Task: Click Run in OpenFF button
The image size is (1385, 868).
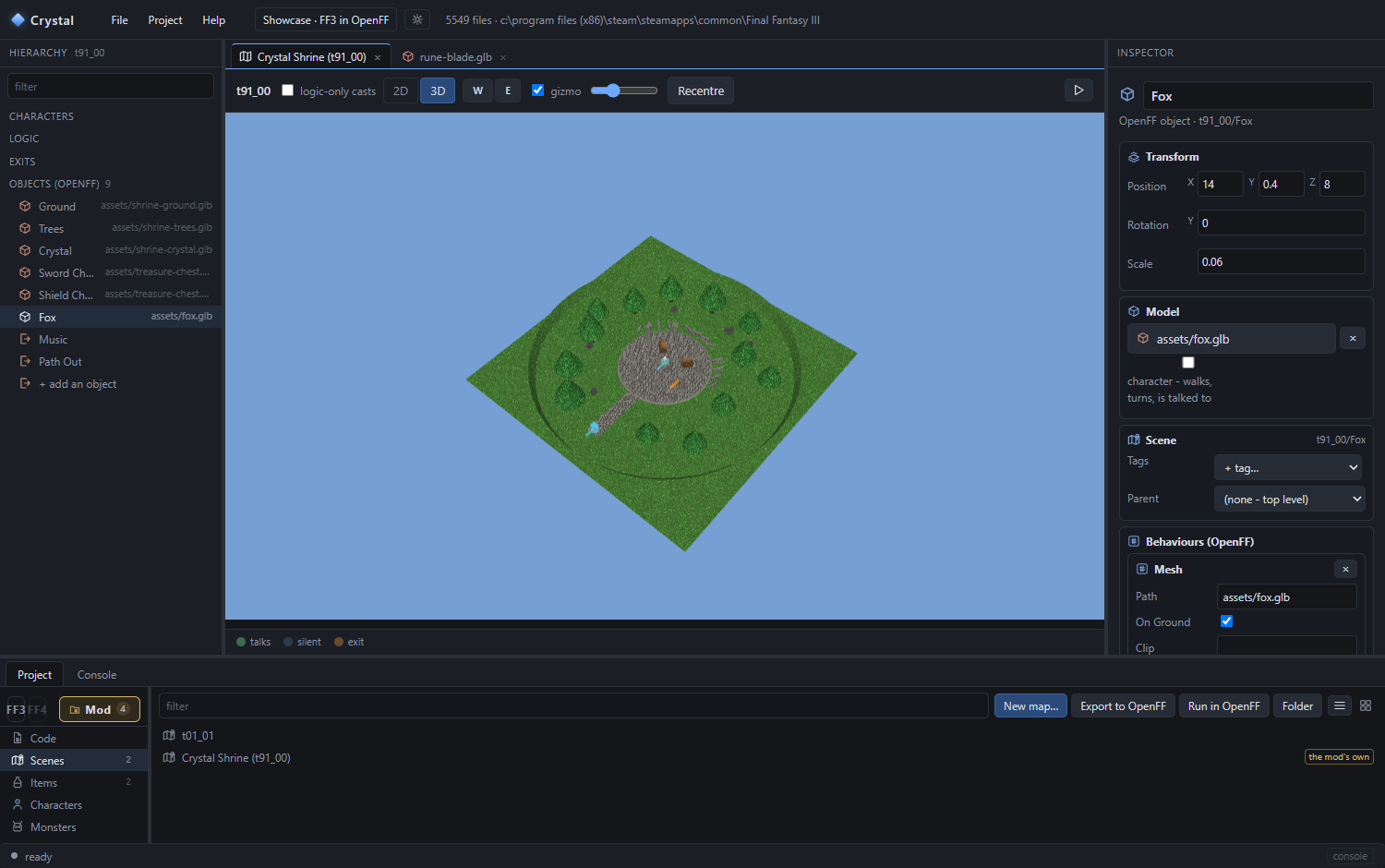Action: [1224, 705]
